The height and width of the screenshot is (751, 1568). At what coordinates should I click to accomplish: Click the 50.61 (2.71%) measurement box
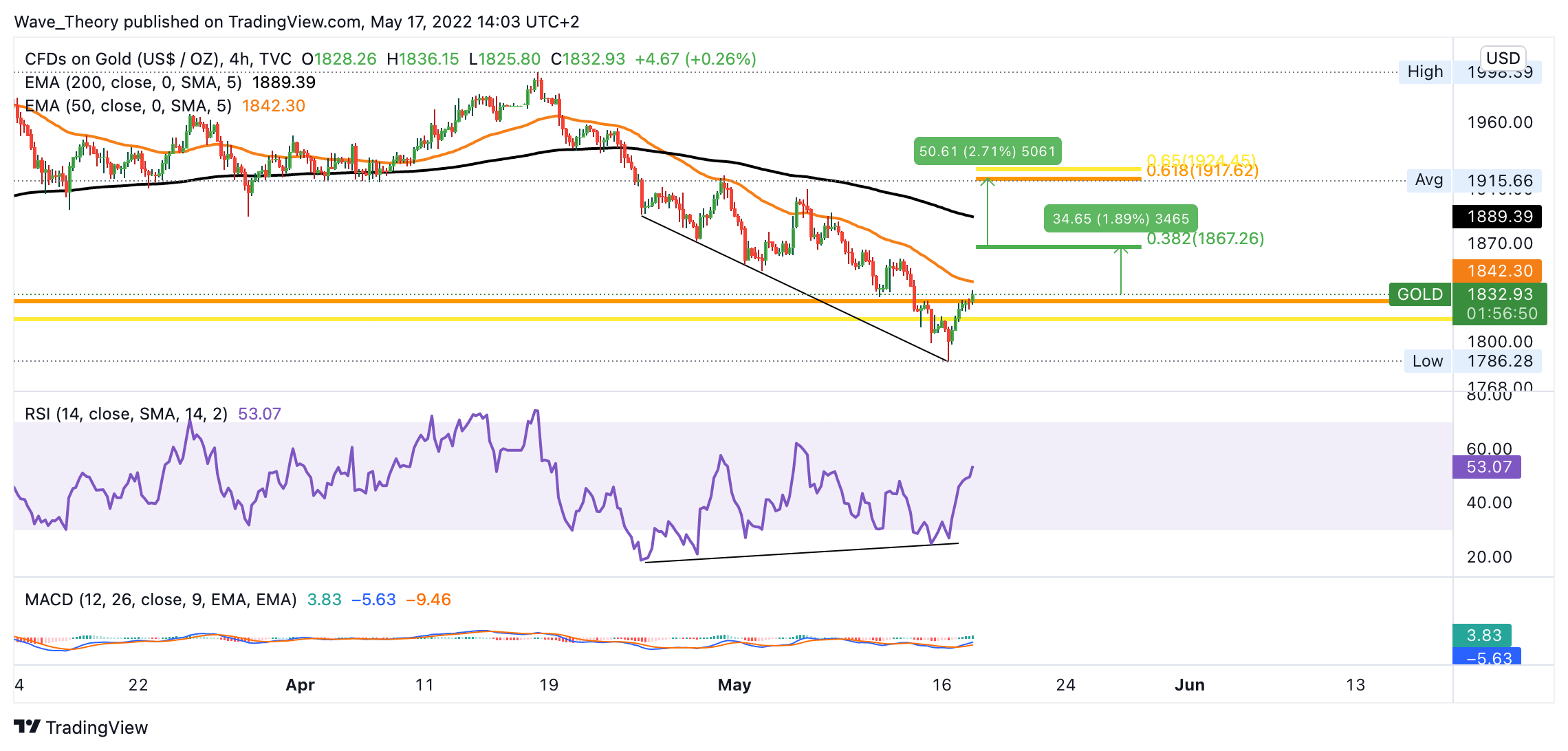pyautogui.click(x=987, y=151)
